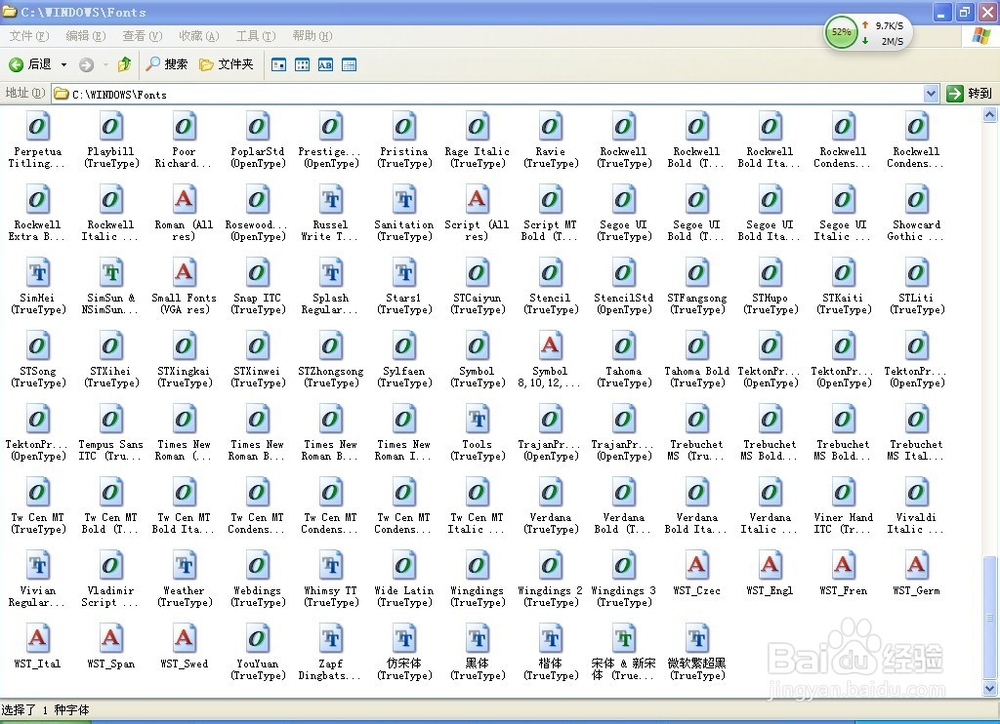Click the scrollbar down arrow
This screenshot has height=724, width=1000.
pos(990,689)
